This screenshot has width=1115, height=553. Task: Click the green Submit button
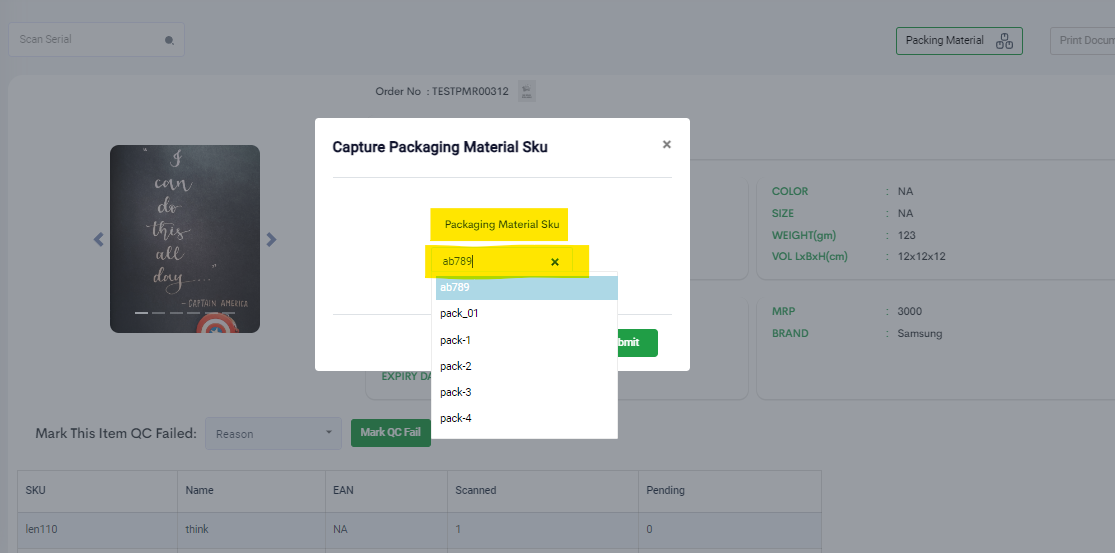(636, 343)
